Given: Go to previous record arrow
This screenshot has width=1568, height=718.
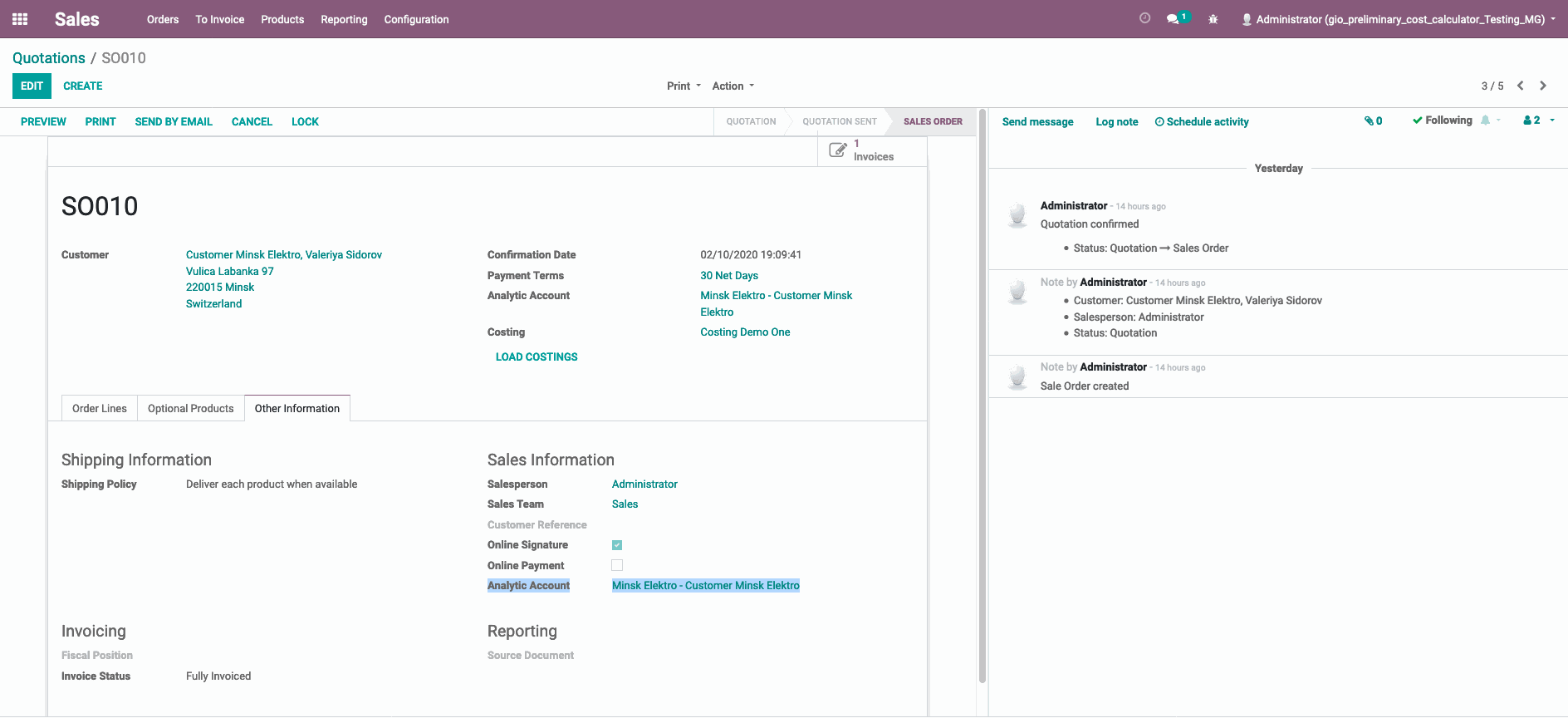Looking at the screenshot, I should click(1521, 86).
